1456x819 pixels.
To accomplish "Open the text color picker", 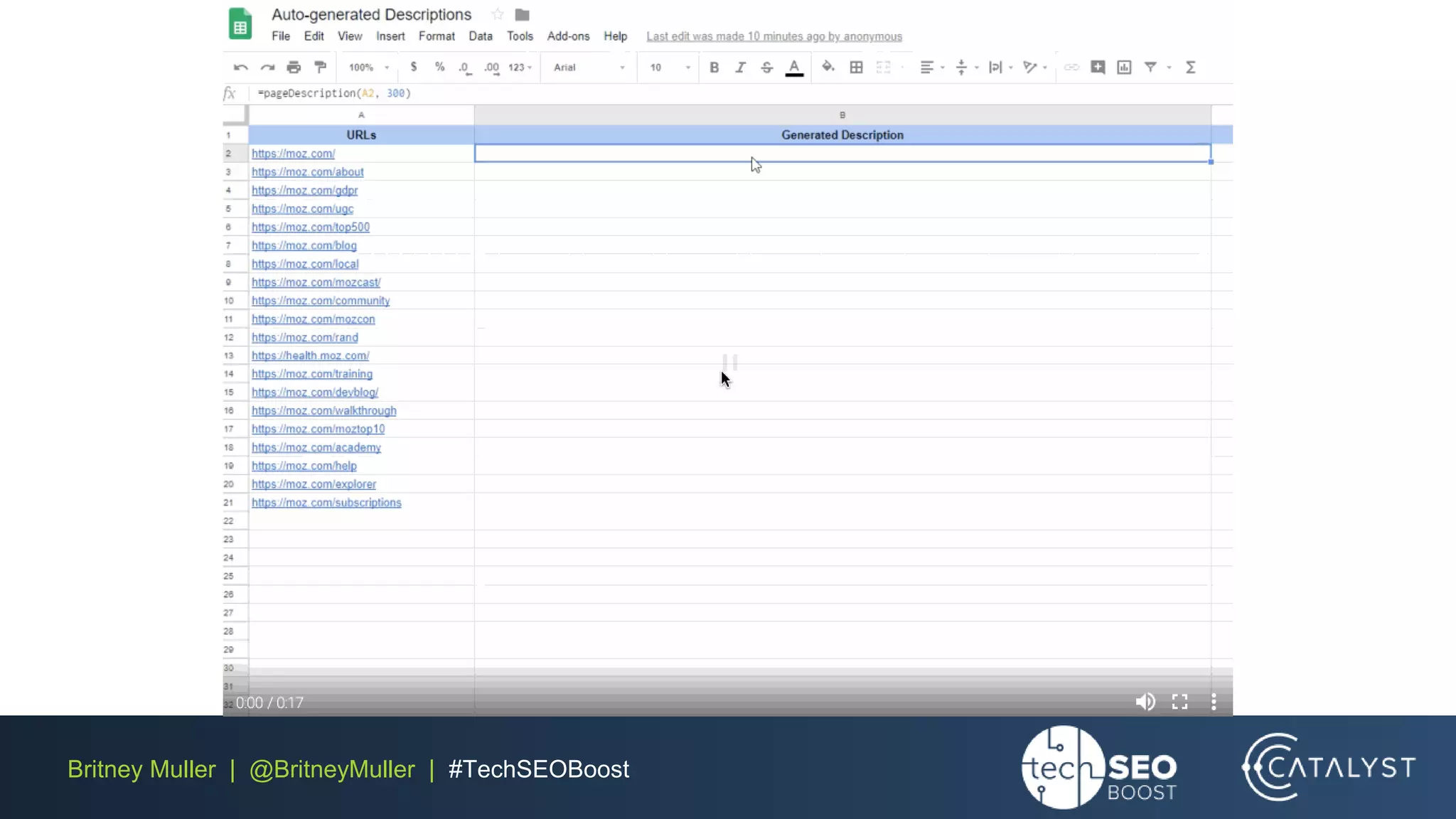I will 794,68.
